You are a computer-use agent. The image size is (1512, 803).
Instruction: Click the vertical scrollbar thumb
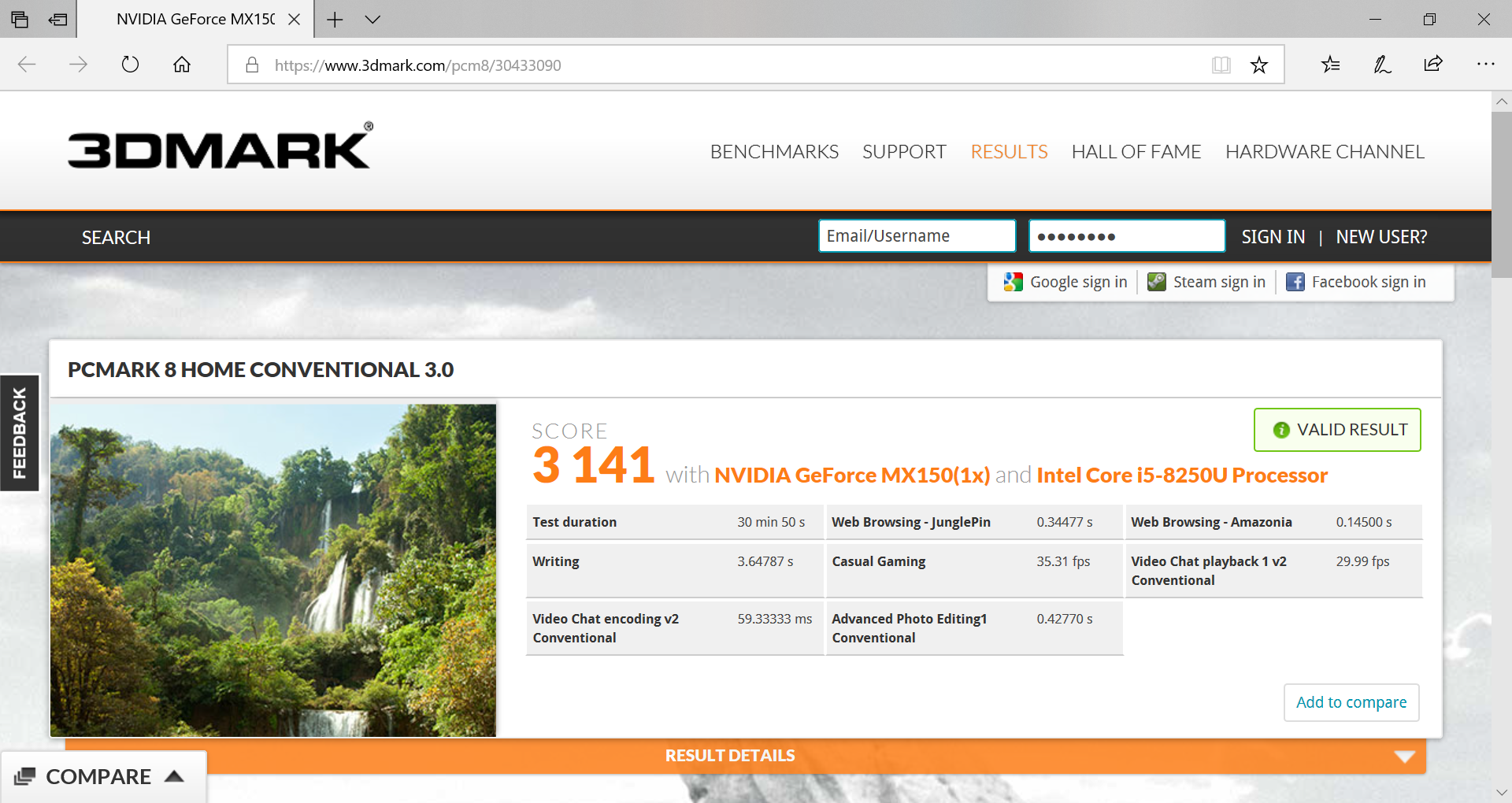pos(1502,194)
